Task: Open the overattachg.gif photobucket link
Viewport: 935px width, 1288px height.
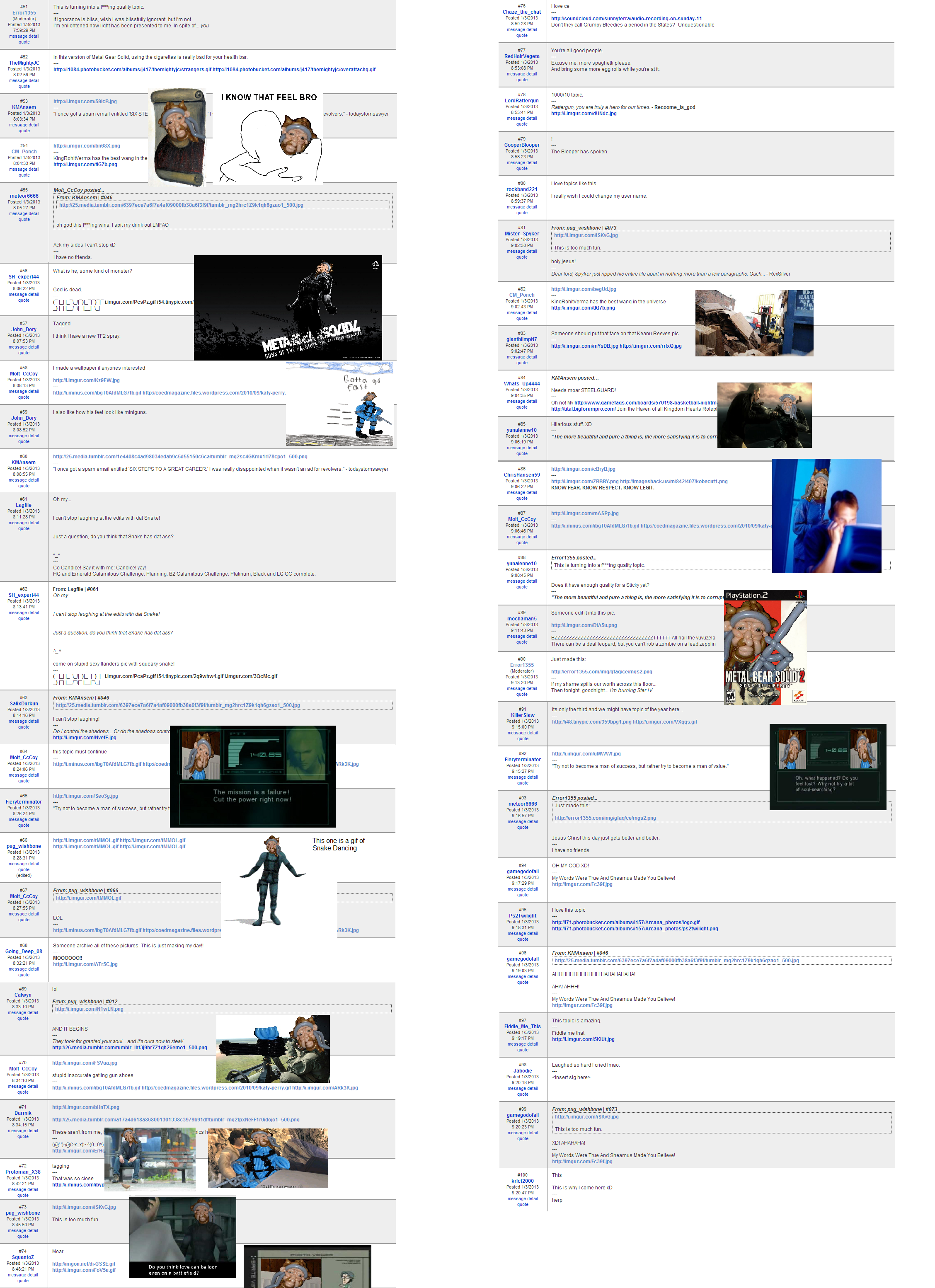Action: pyautogui.click(x=294, y=70)
